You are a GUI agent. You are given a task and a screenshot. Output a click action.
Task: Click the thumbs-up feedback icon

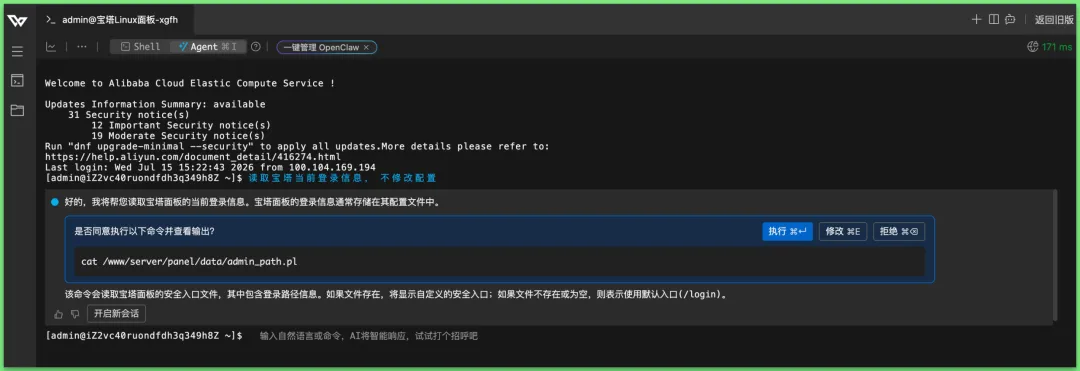coord(59,314)
